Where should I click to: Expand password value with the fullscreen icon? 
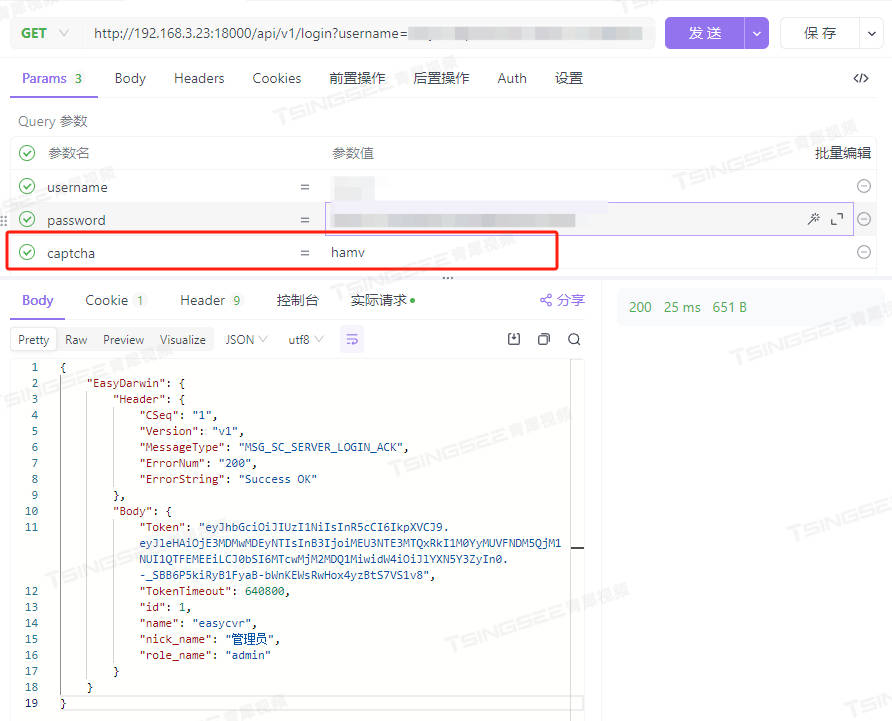click(x=837, y=218)
